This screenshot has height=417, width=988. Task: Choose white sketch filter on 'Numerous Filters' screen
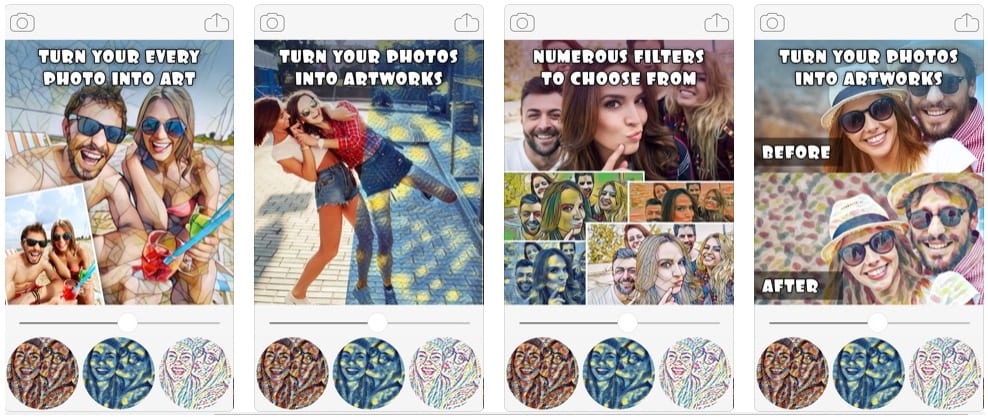(x=695, y=374)
